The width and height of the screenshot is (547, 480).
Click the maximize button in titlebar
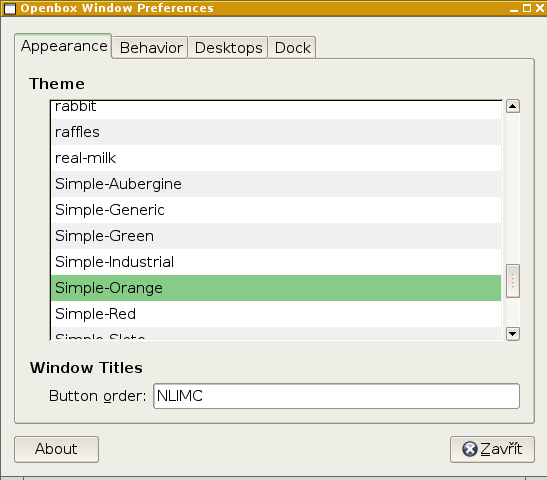tap(527, 8)
